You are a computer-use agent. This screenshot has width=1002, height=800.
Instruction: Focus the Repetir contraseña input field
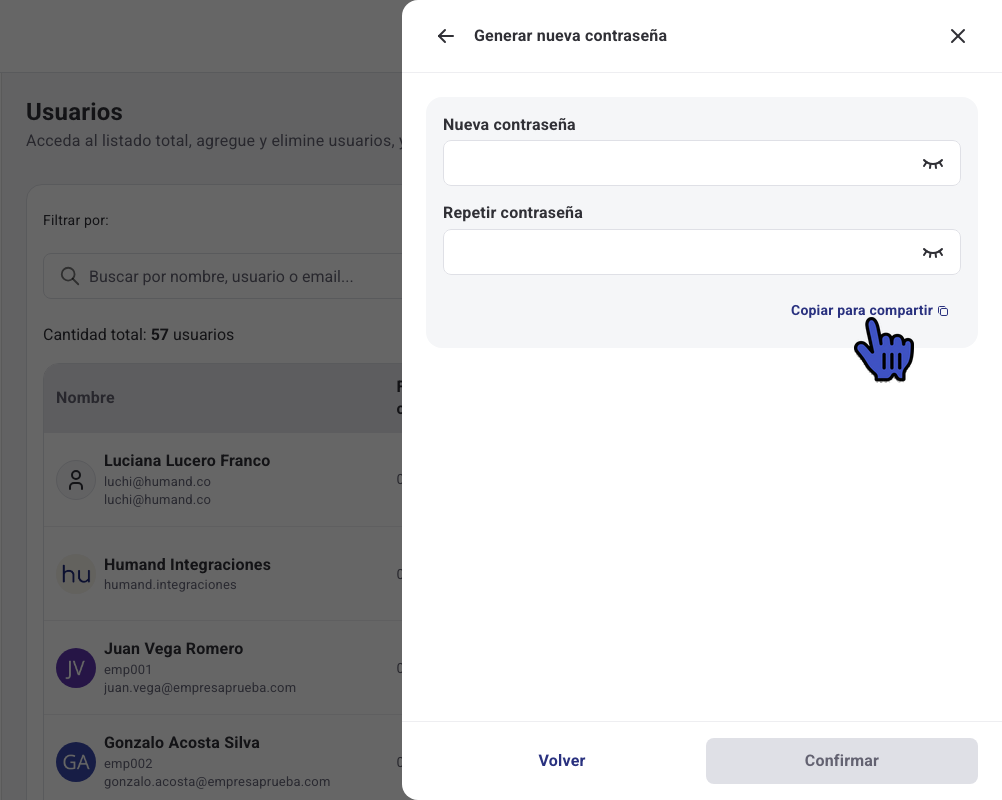coord(701,252)
